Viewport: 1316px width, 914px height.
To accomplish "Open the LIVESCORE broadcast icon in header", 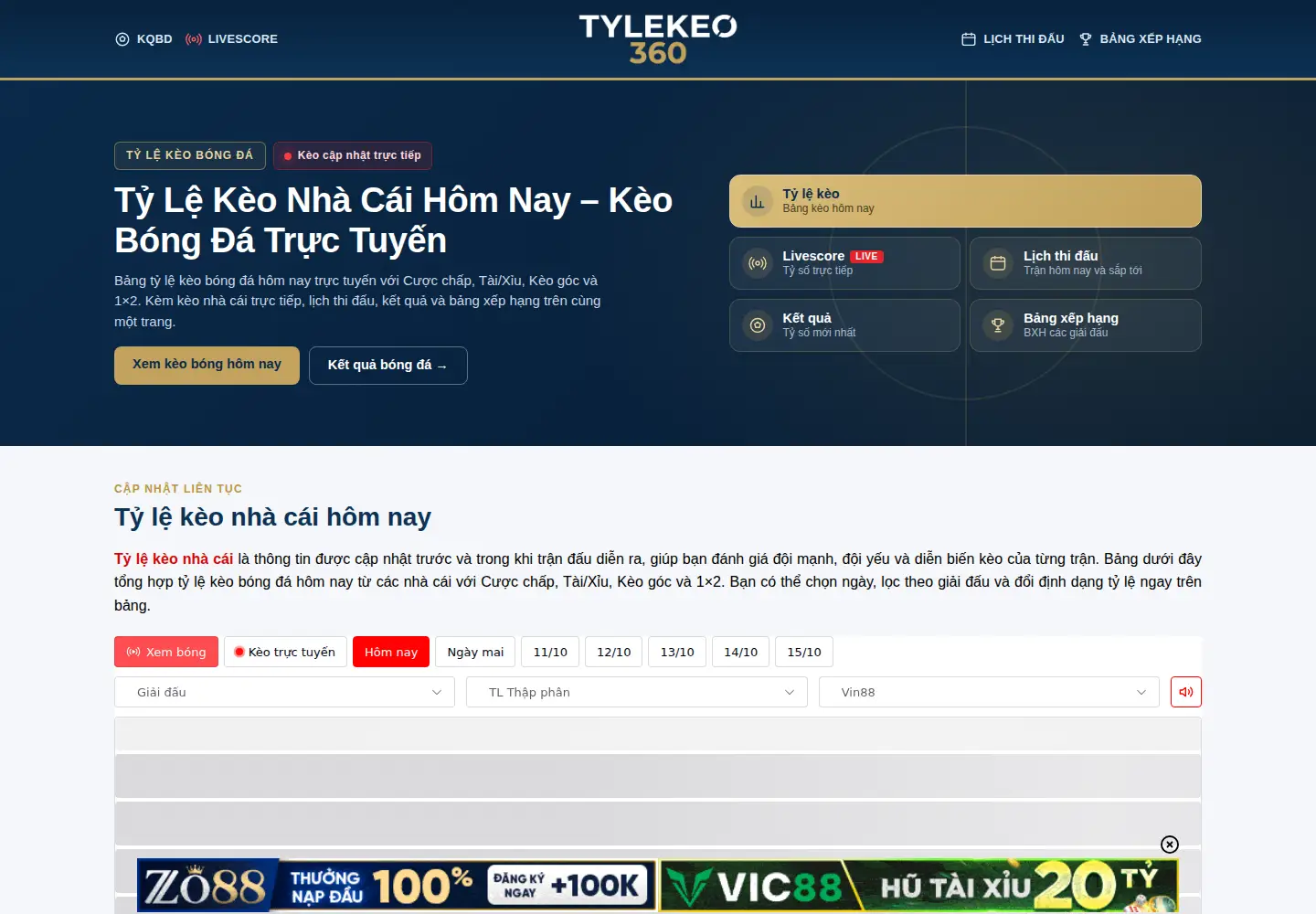I will point(194,39).
